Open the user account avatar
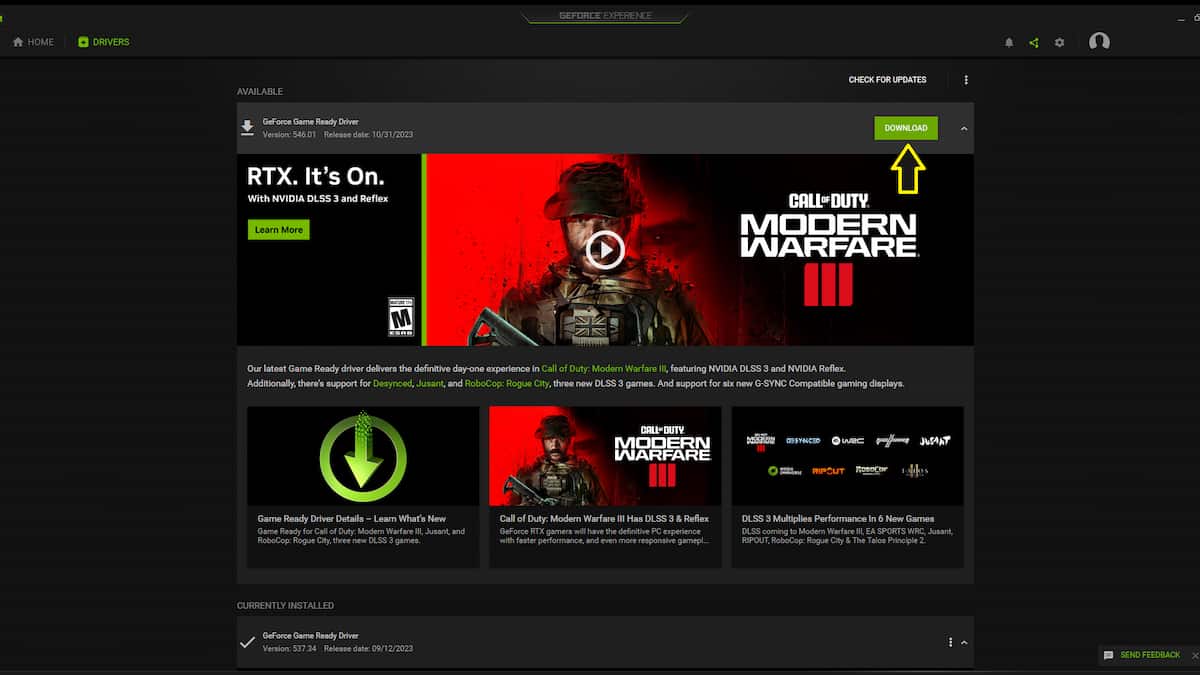This screenshot has height=675, width=1200. coord(1099,42)
